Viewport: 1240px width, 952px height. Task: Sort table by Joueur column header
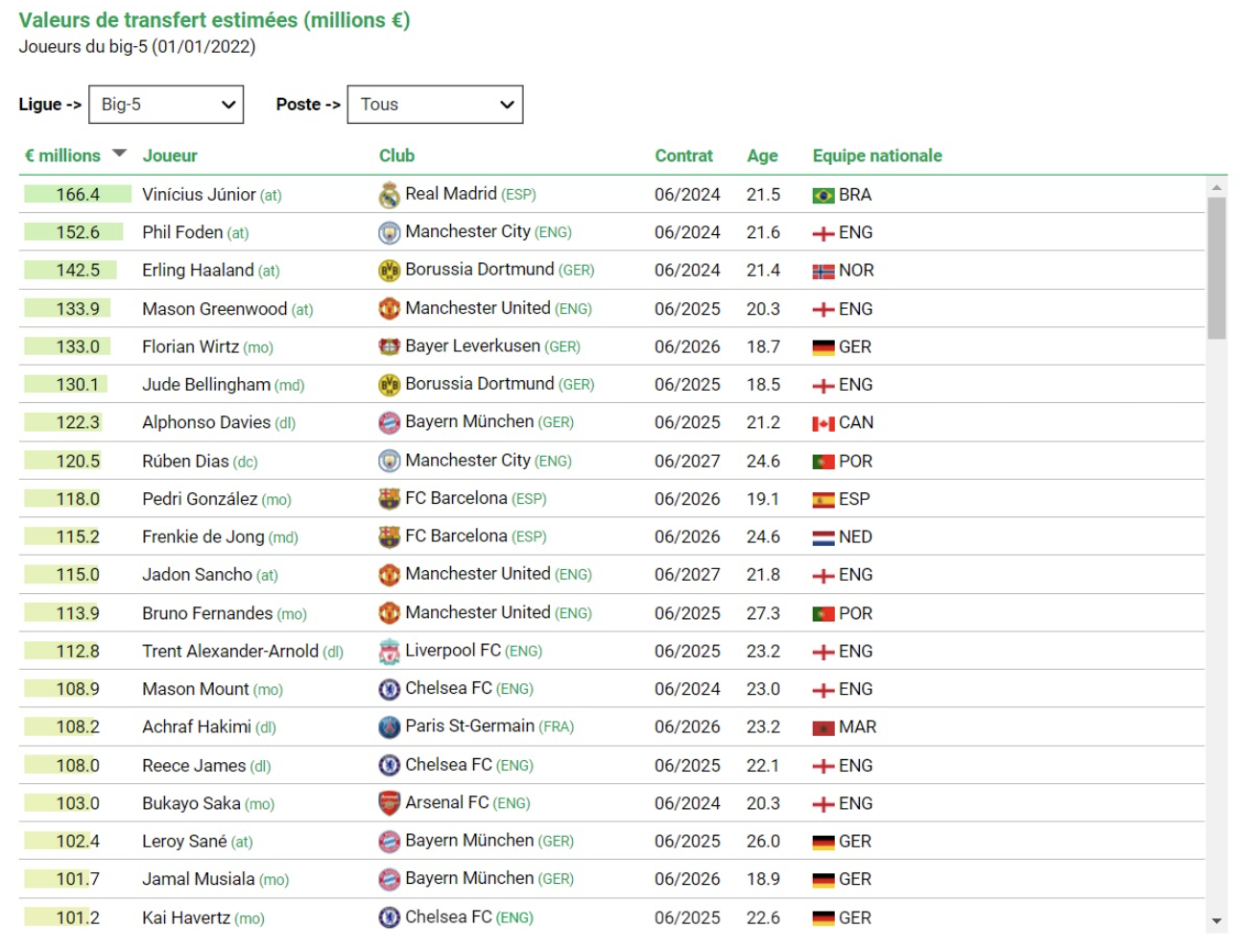pos(170,155)
